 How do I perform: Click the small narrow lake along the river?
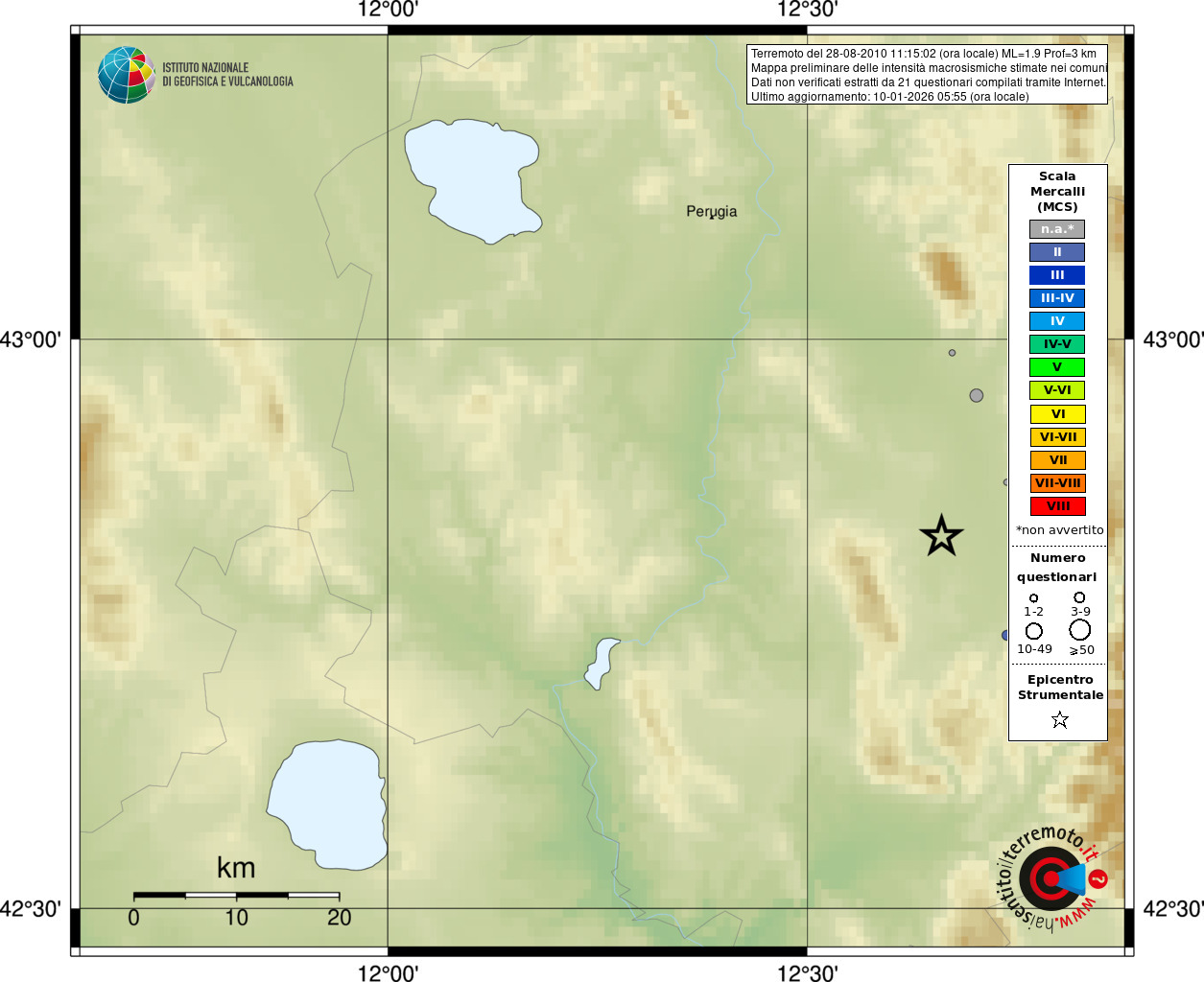point(602,663)
